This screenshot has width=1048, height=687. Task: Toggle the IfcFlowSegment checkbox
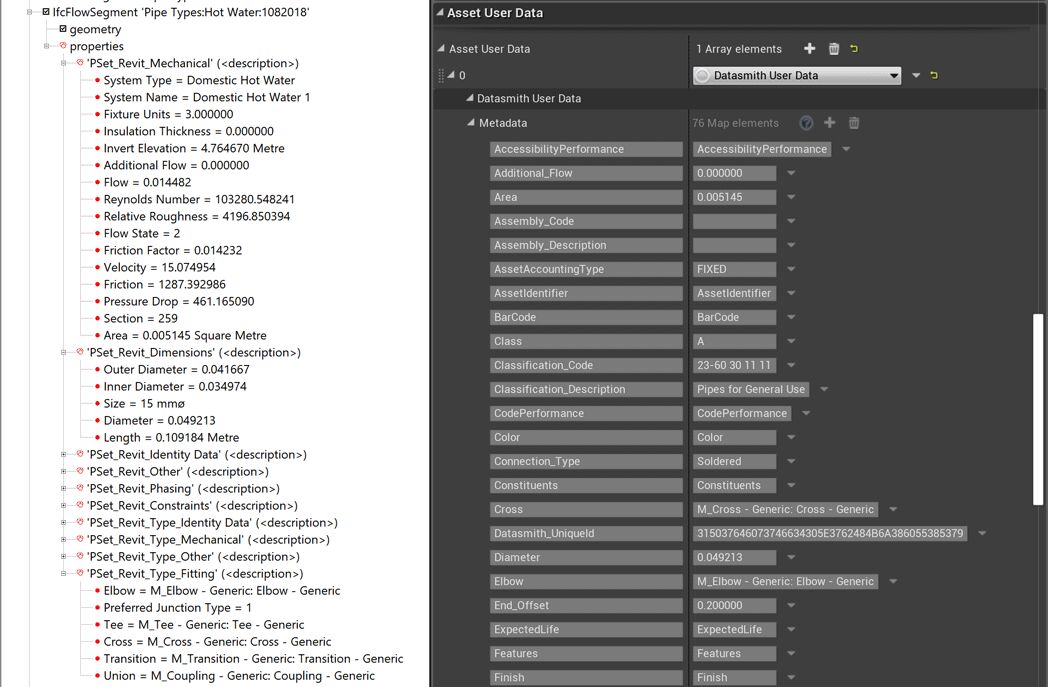point(46,11)
